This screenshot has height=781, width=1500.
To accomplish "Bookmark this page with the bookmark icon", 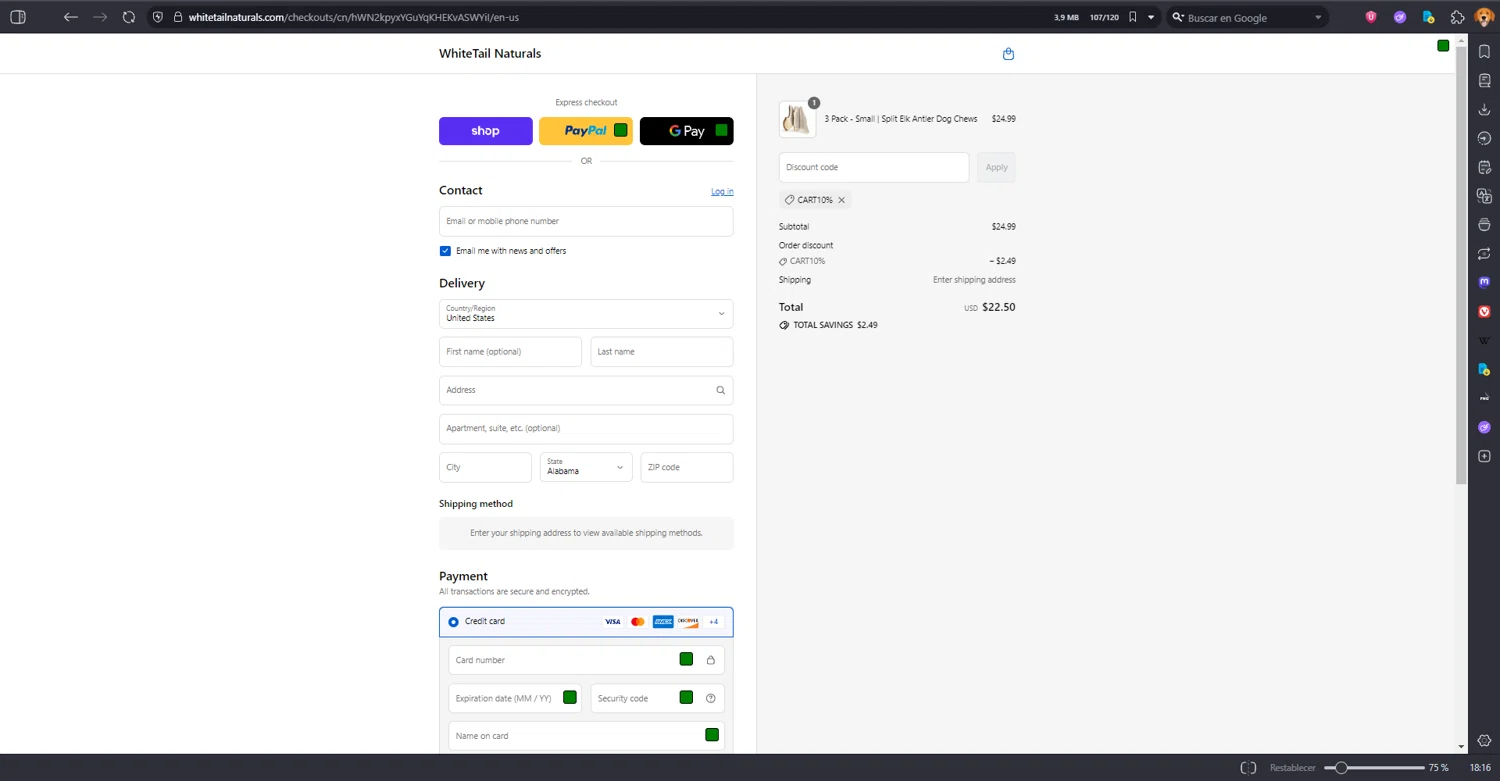I will (1132, 17).
